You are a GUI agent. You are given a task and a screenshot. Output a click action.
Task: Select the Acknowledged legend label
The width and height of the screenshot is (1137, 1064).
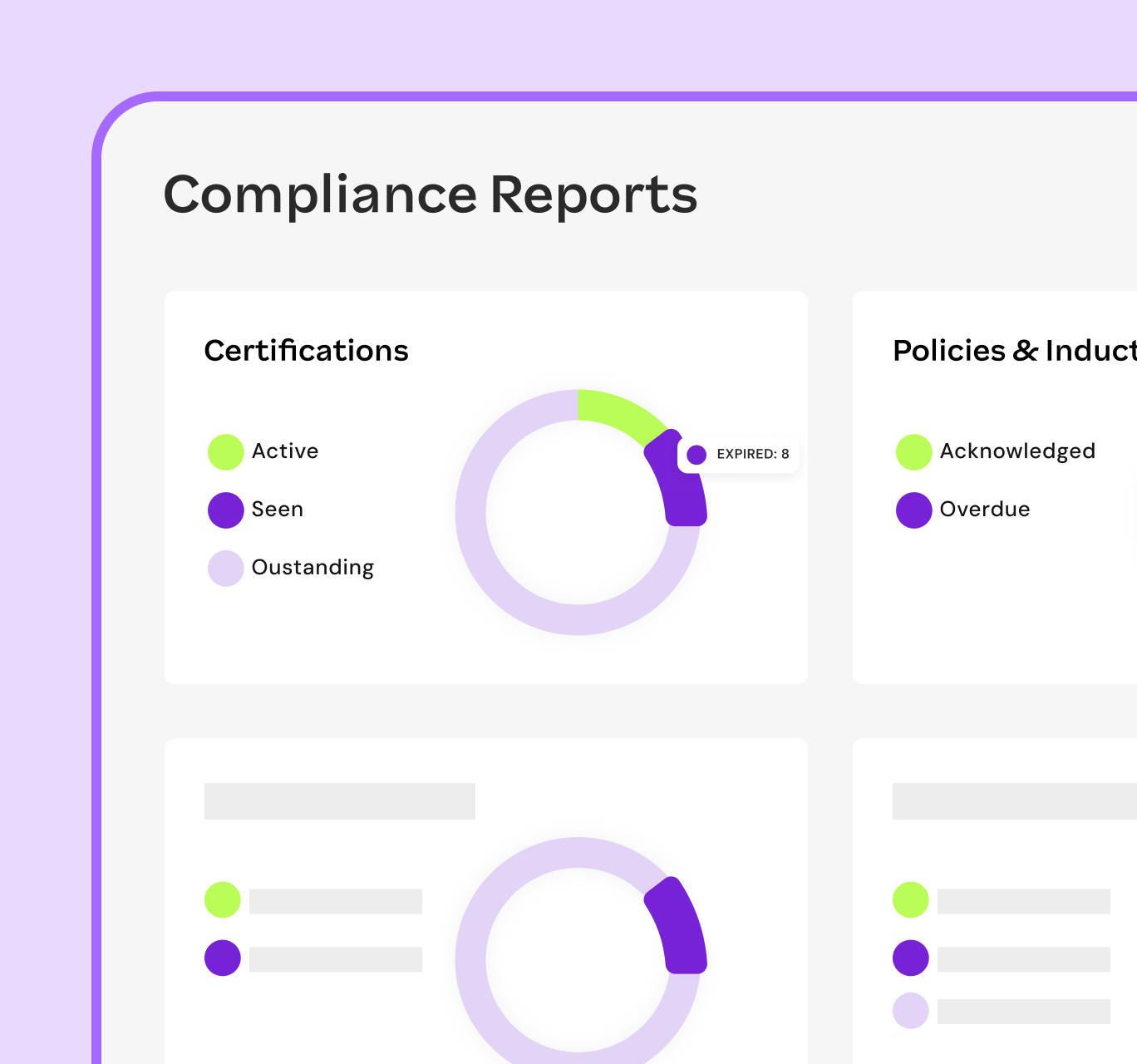tap(1016, 451)
